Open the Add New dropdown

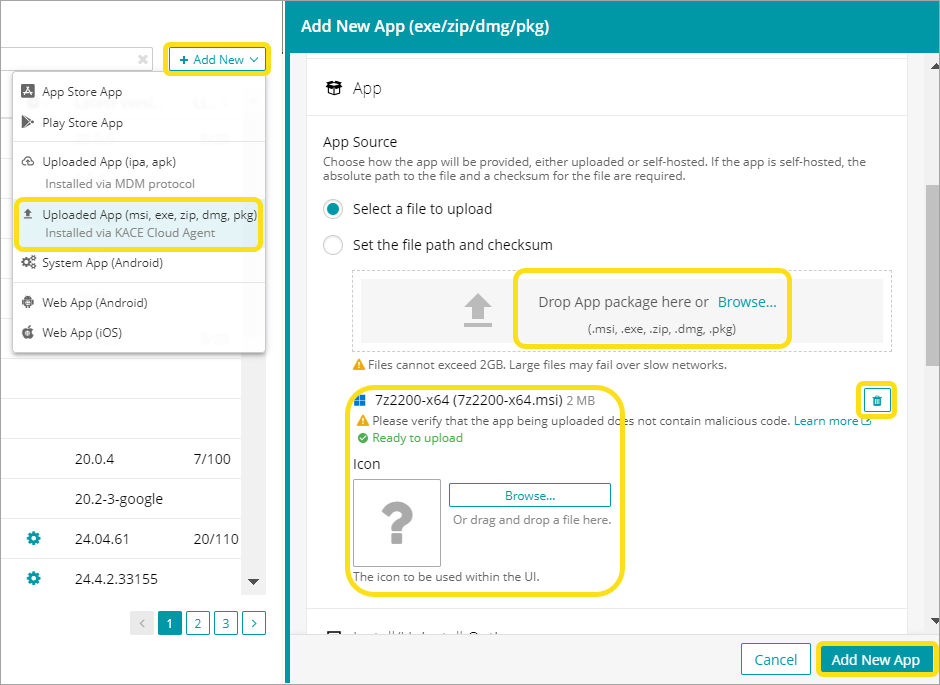coord(218,60)
